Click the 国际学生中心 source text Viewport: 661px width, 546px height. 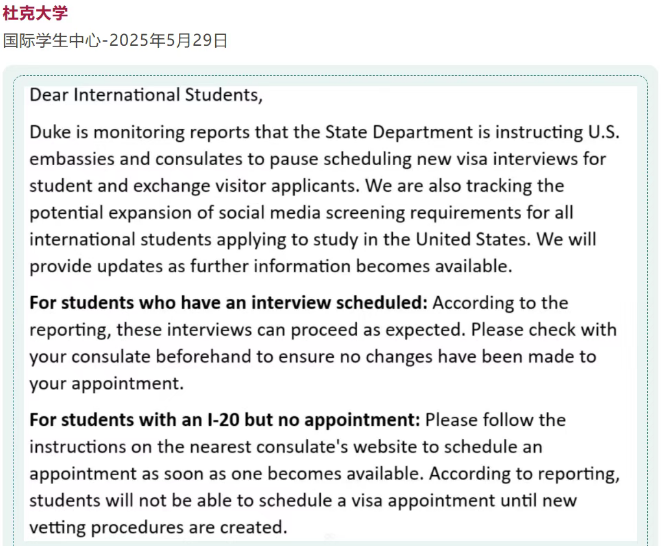(x=52, y=41)
